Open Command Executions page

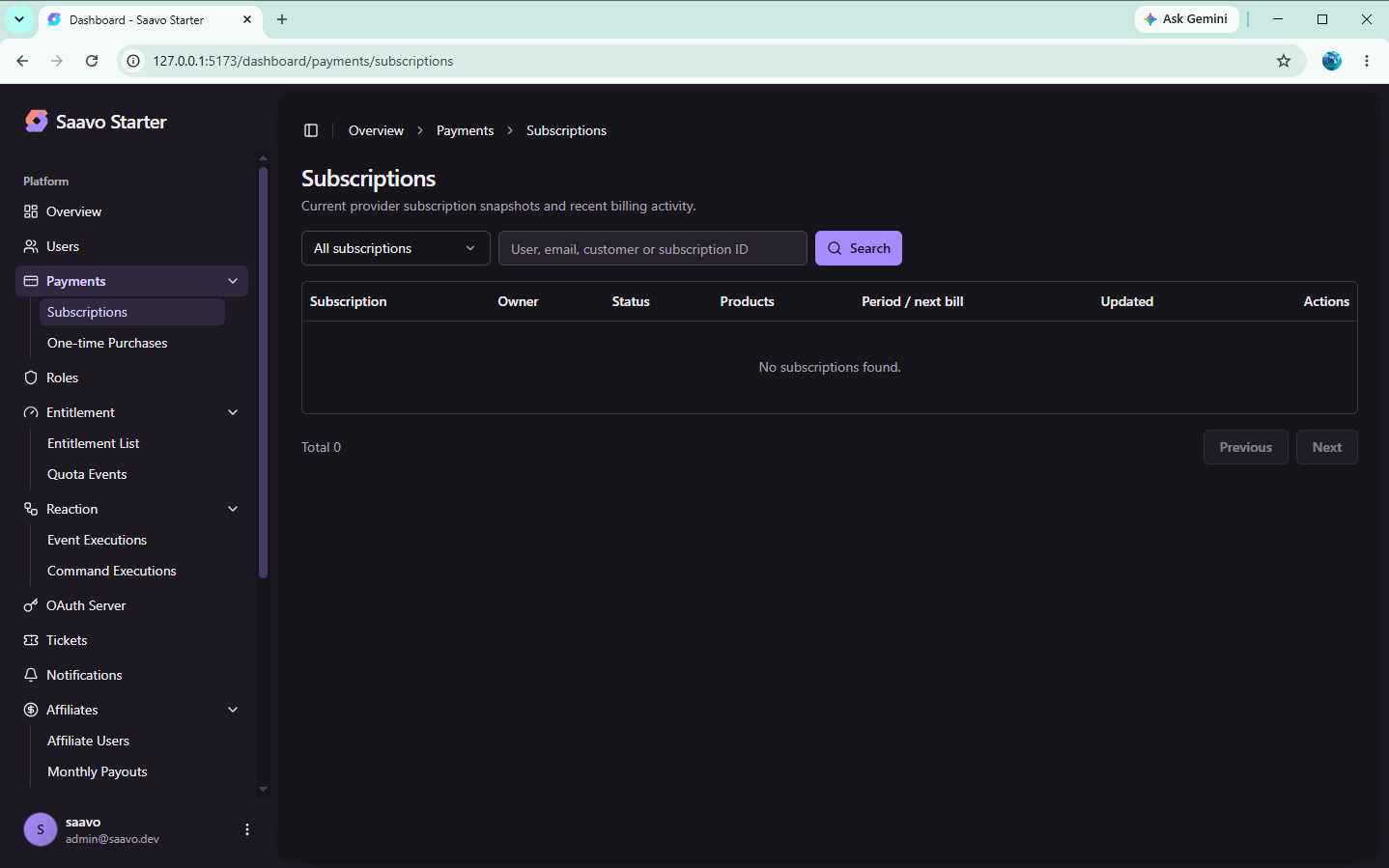131,571
